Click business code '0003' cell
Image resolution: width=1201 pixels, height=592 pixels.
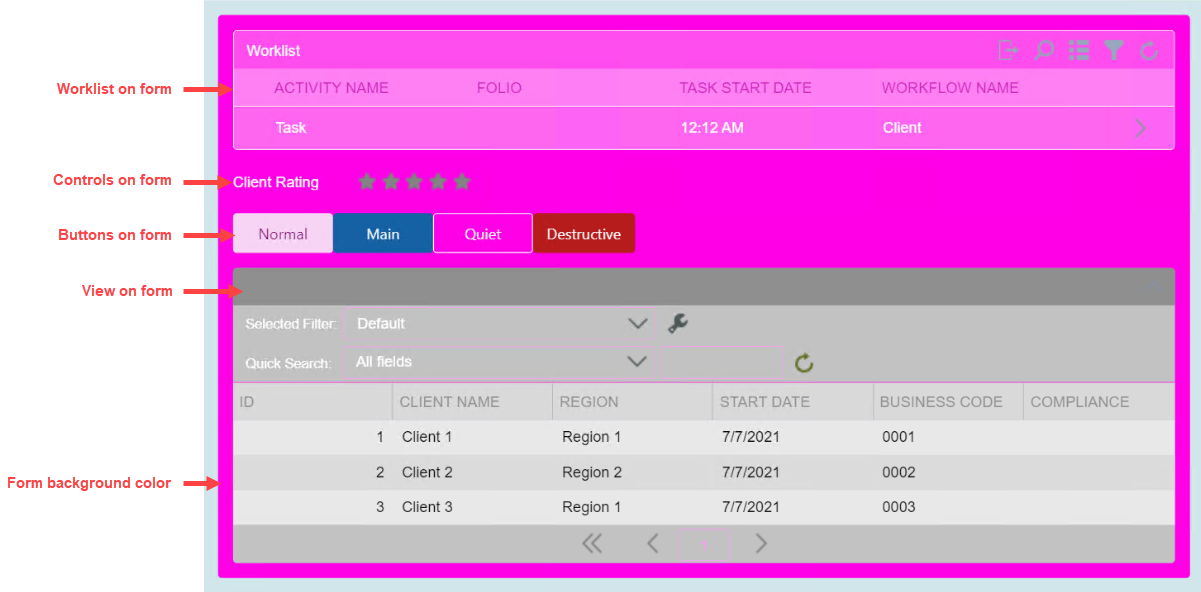click(898, 507)
